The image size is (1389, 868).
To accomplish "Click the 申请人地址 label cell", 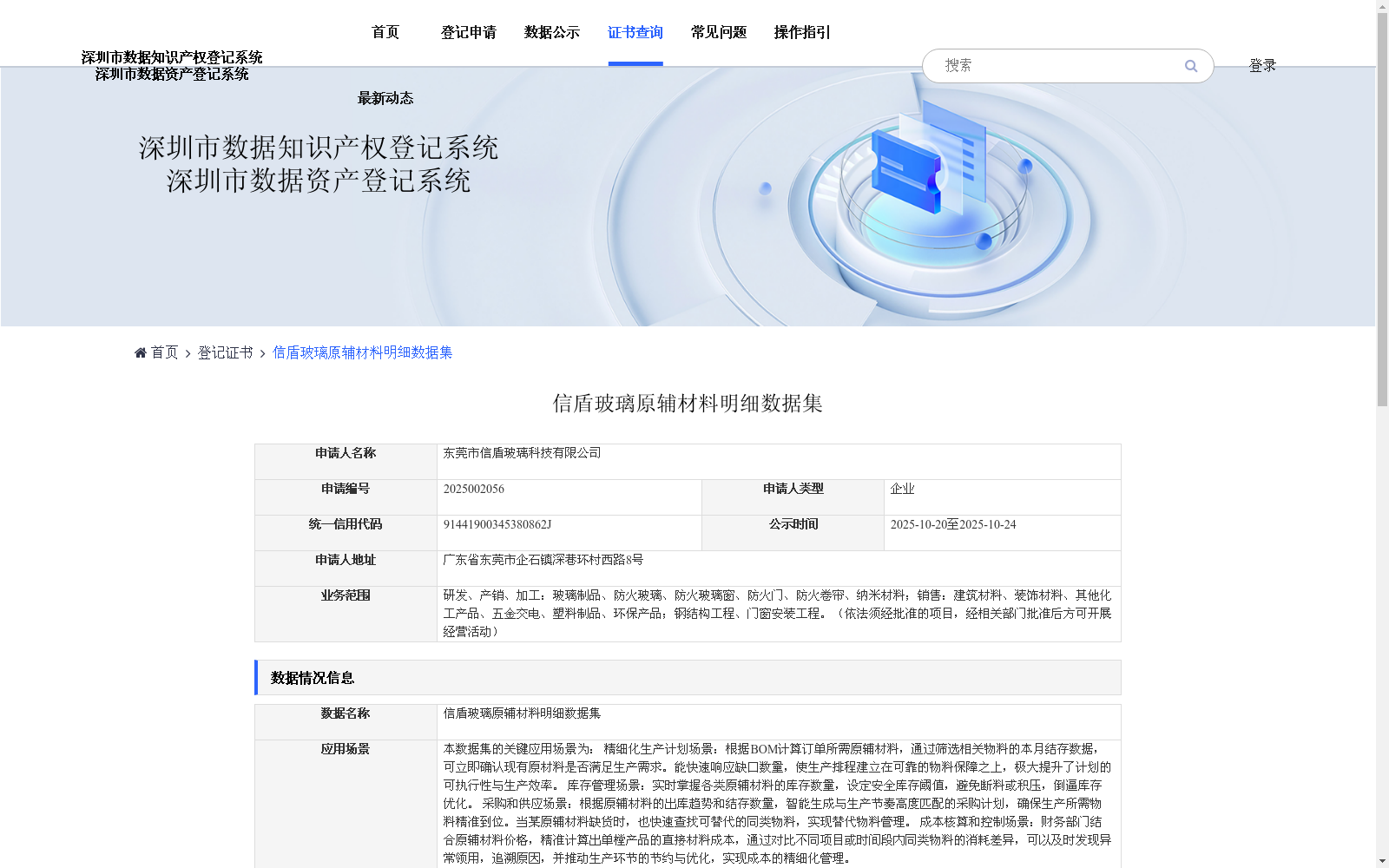I will [346, 569].
